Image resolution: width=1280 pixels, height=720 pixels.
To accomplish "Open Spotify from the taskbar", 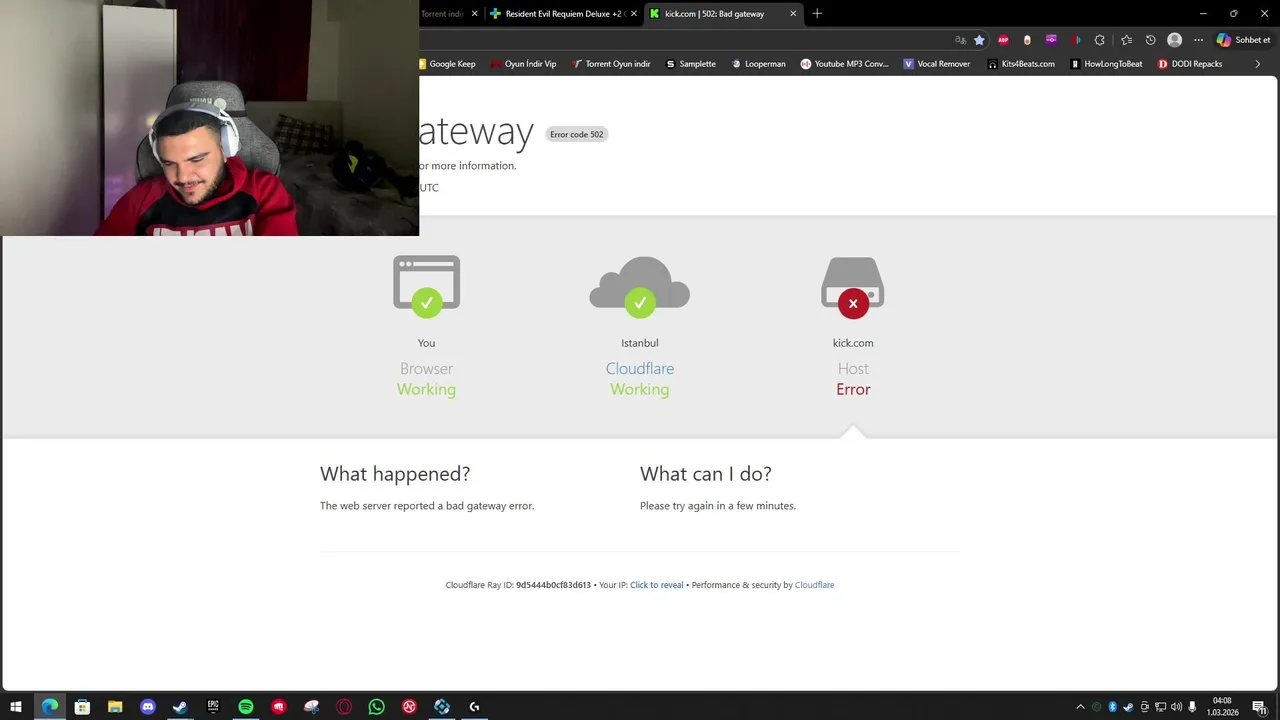I will click(x=246, y=707).
